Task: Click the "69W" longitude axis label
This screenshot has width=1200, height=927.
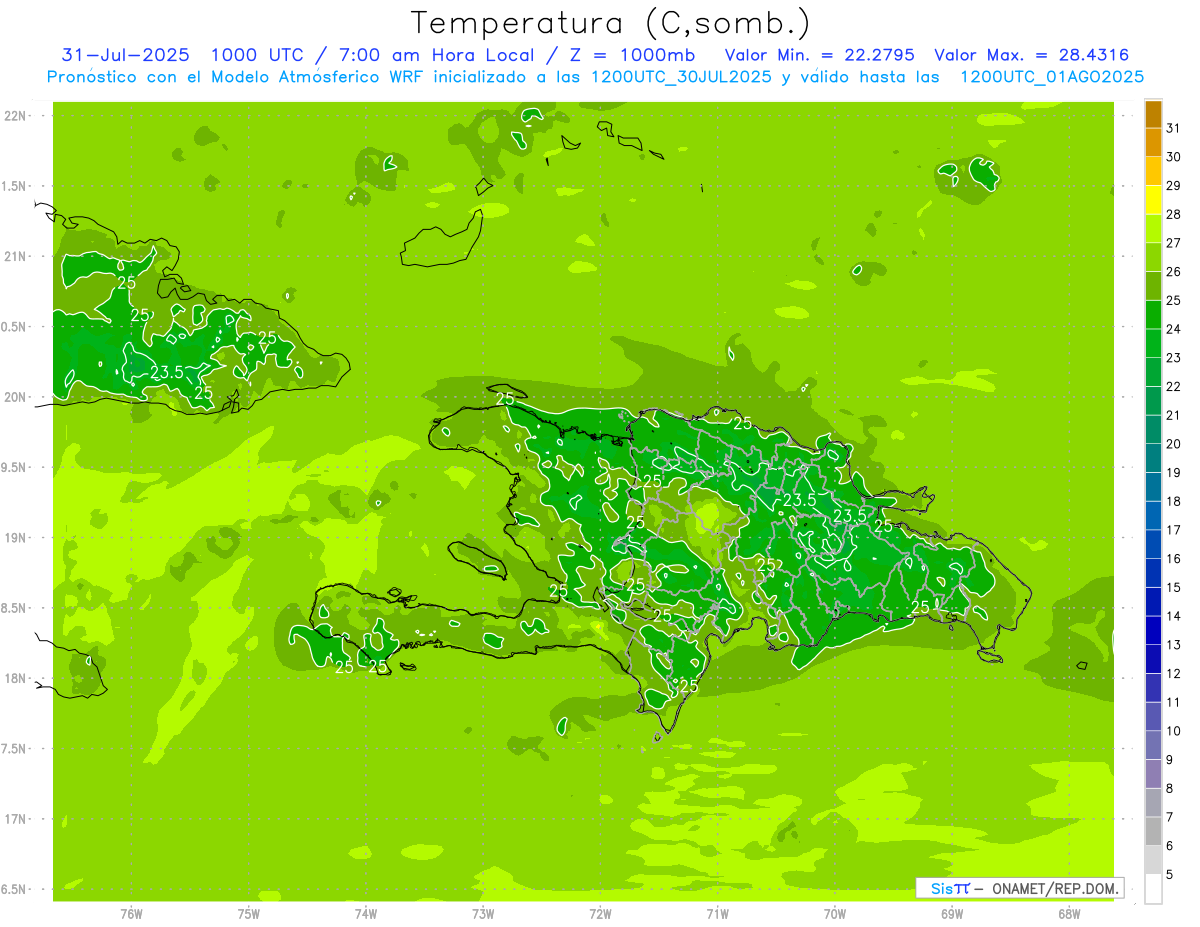Action: click(952, 913)
